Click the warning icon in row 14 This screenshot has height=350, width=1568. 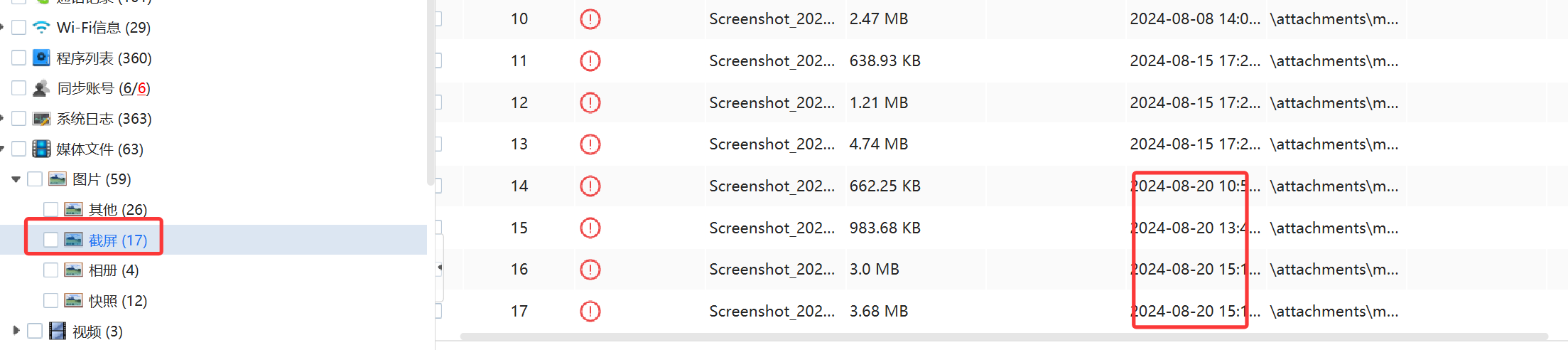(x=590, y=186)
